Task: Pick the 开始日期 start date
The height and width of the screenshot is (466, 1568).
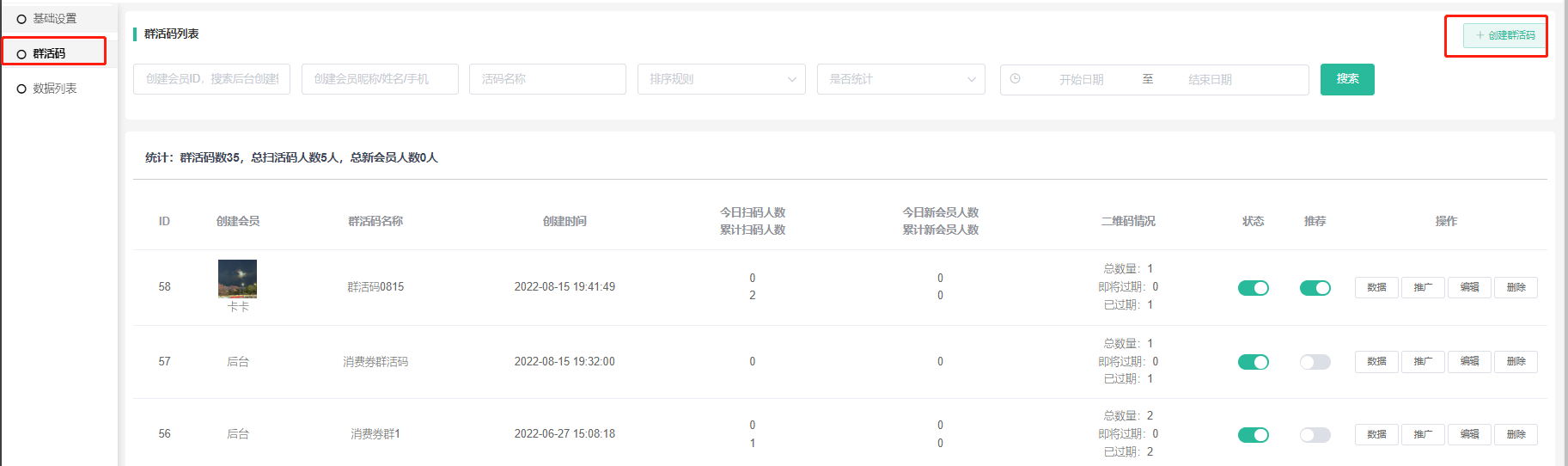Action: click(x=1081, y=79)
